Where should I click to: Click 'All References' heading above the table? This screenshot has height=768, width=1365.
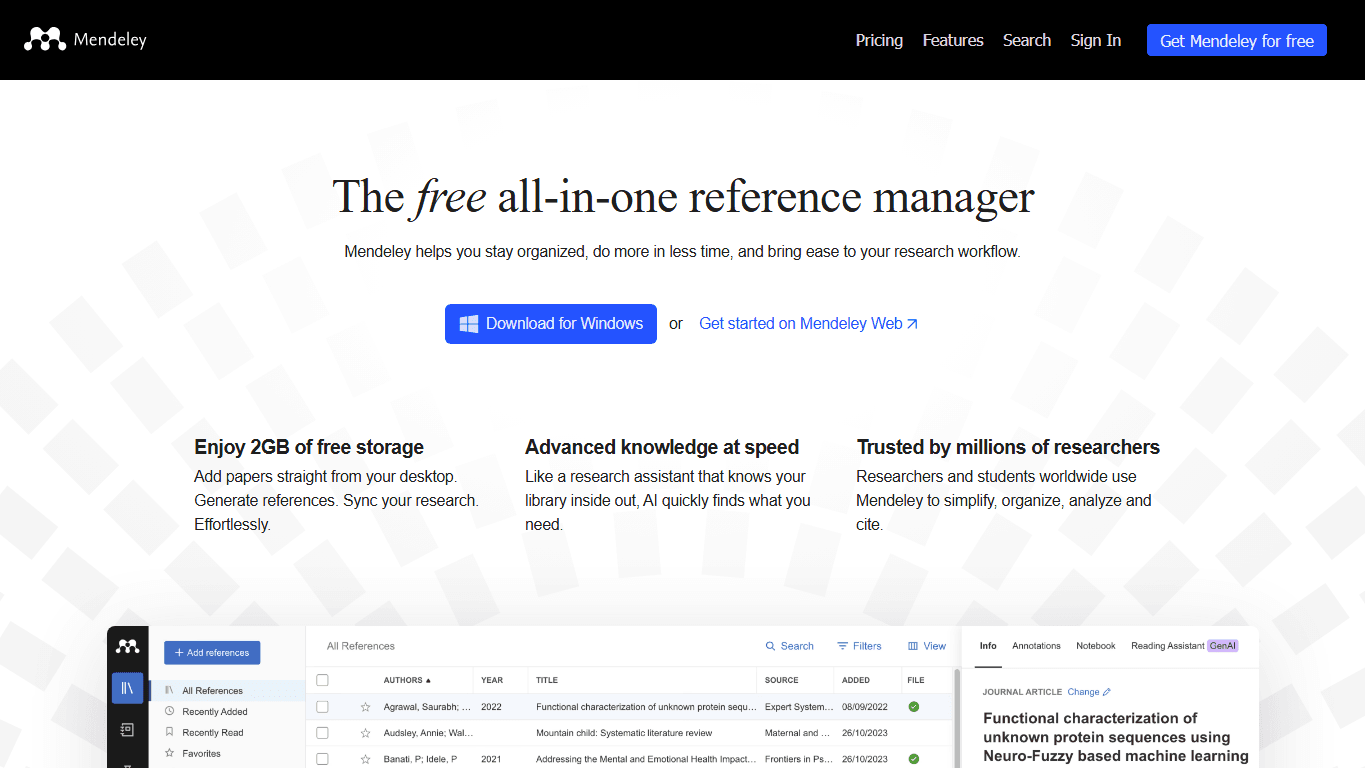pyautogui.click(x=361, y=646)
